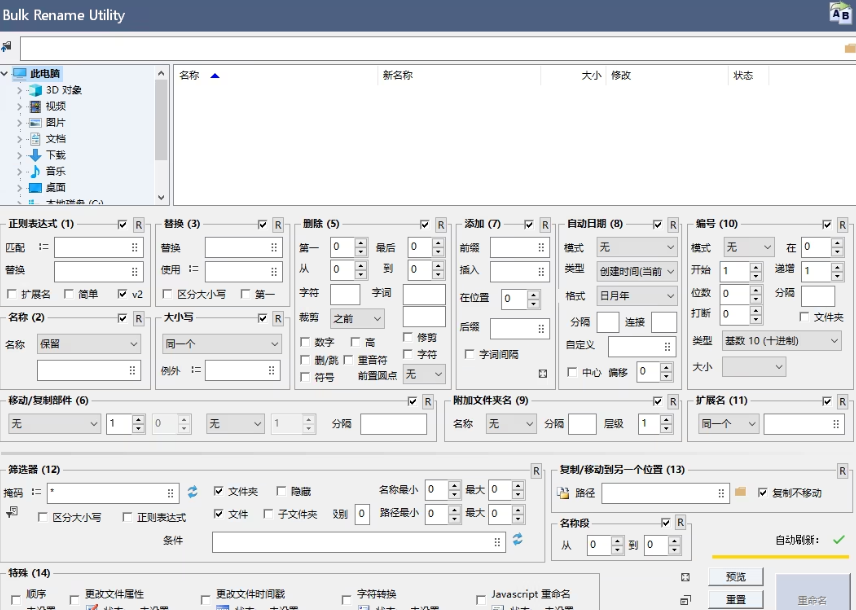The height and width of the screenshot is (610, 856).
Task: Open the 扩展名 (11) 同一个 dropdown
Action: coord(728,424)
